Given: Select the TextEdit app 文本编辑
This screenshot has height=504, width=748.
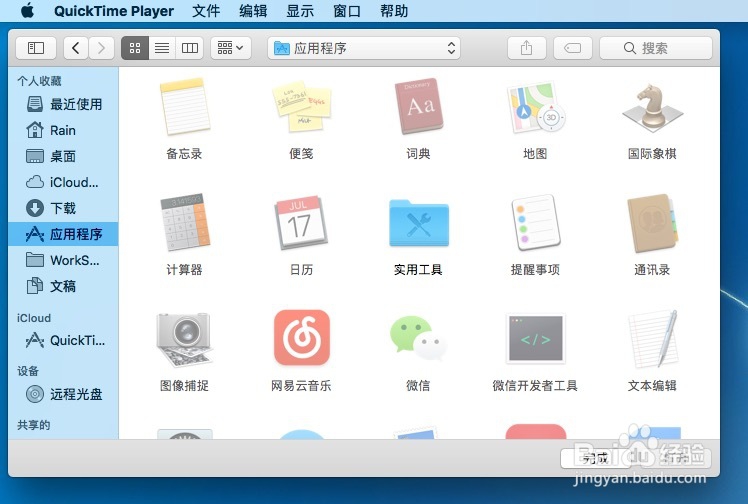Looking at the screenshot, I should pos(652,338).
